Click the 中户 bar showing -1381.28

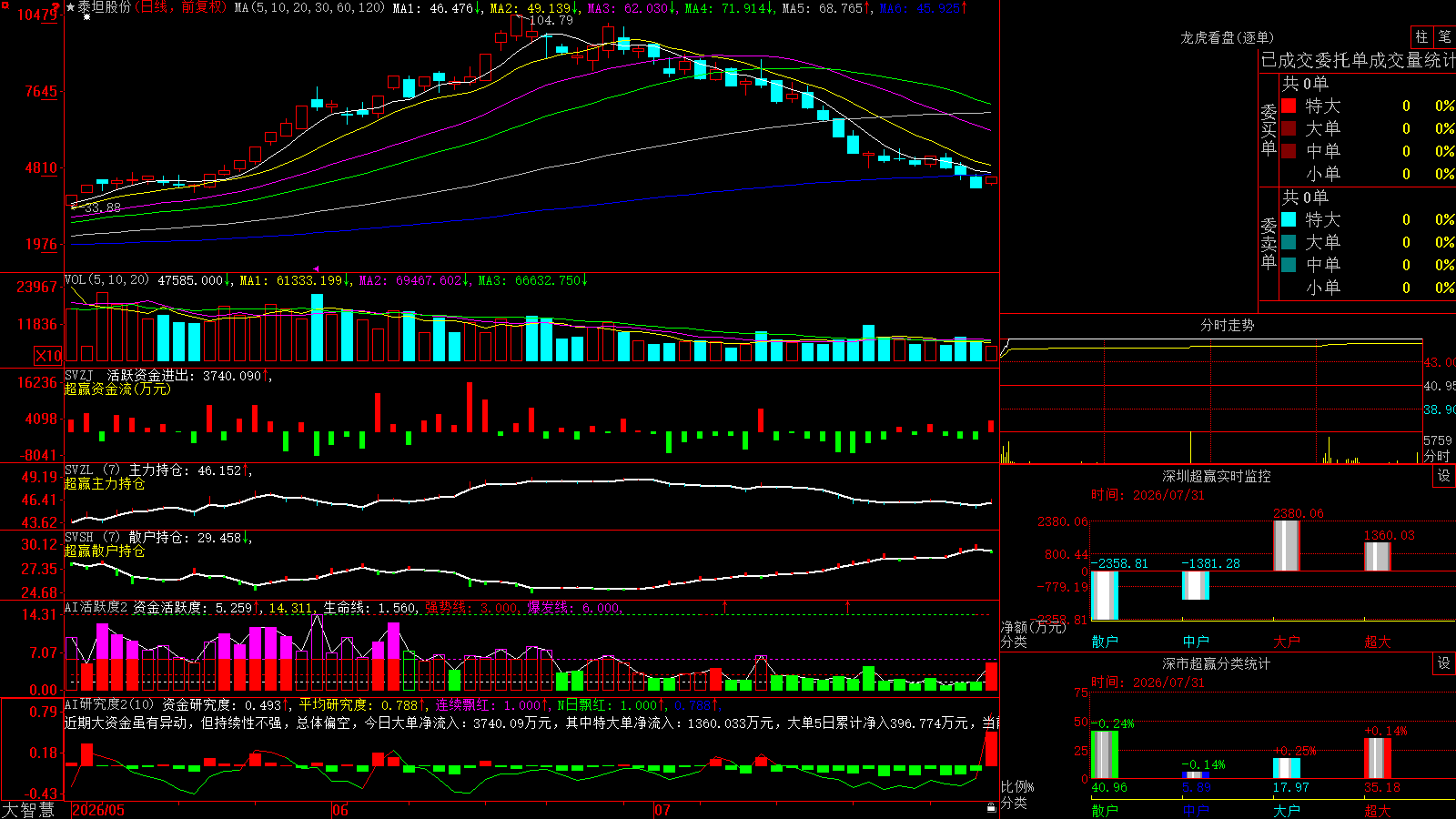[x=1196, y=586]
